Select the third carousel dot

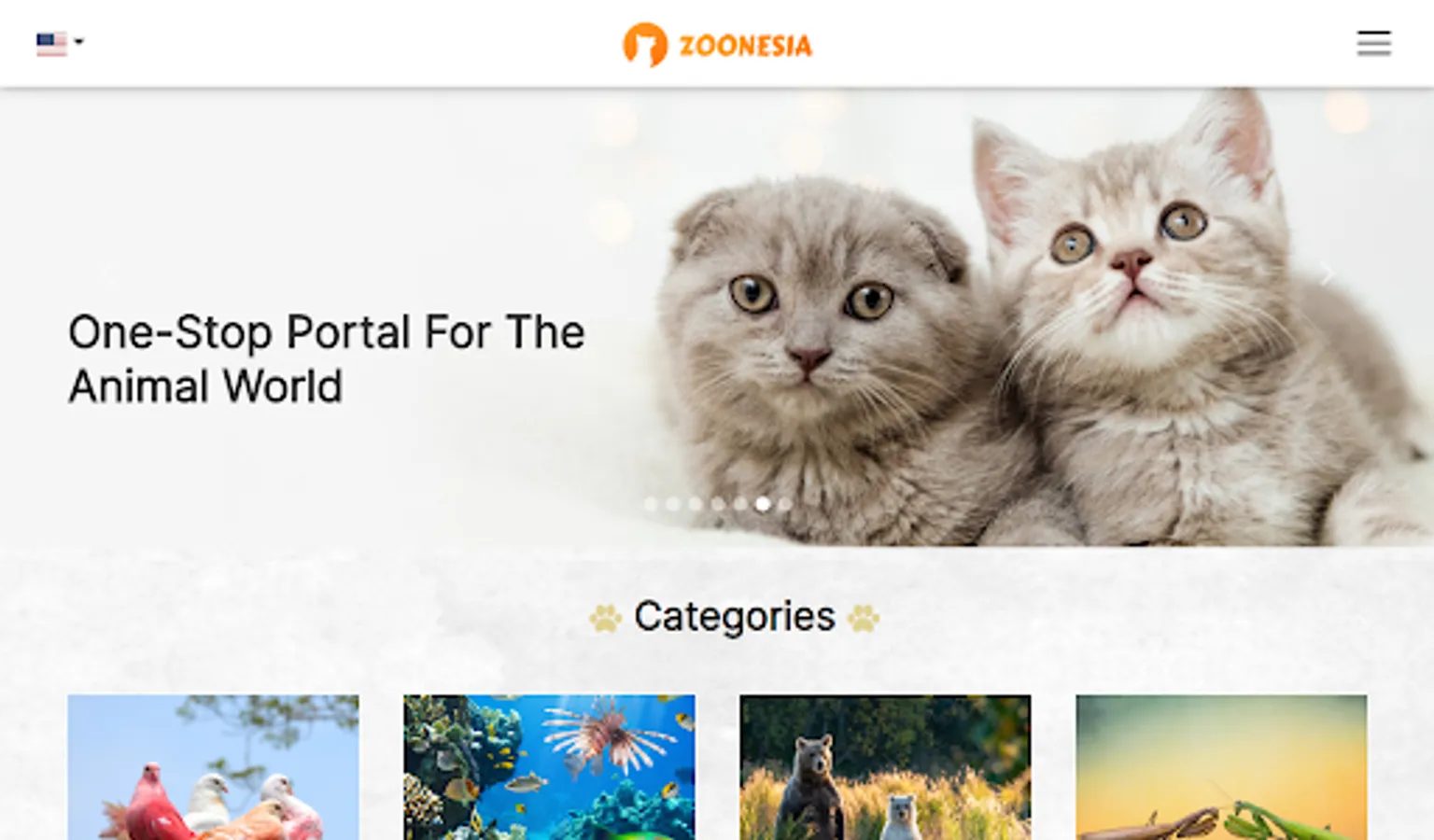[x=696, y=504]
